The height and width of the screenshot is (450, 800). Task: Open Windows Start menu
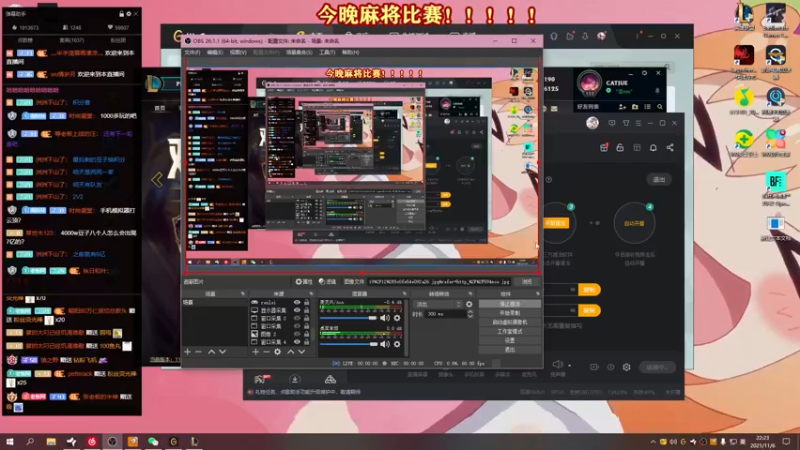click(10, 442)
